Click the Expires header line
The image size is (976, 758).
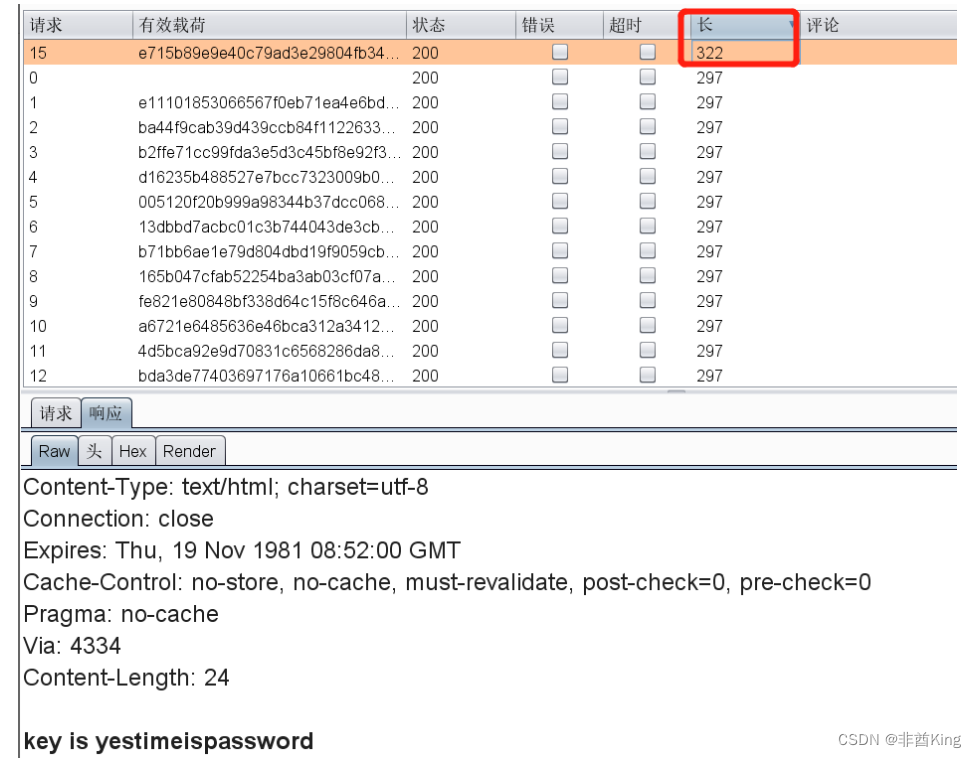[x=242, y=550]
